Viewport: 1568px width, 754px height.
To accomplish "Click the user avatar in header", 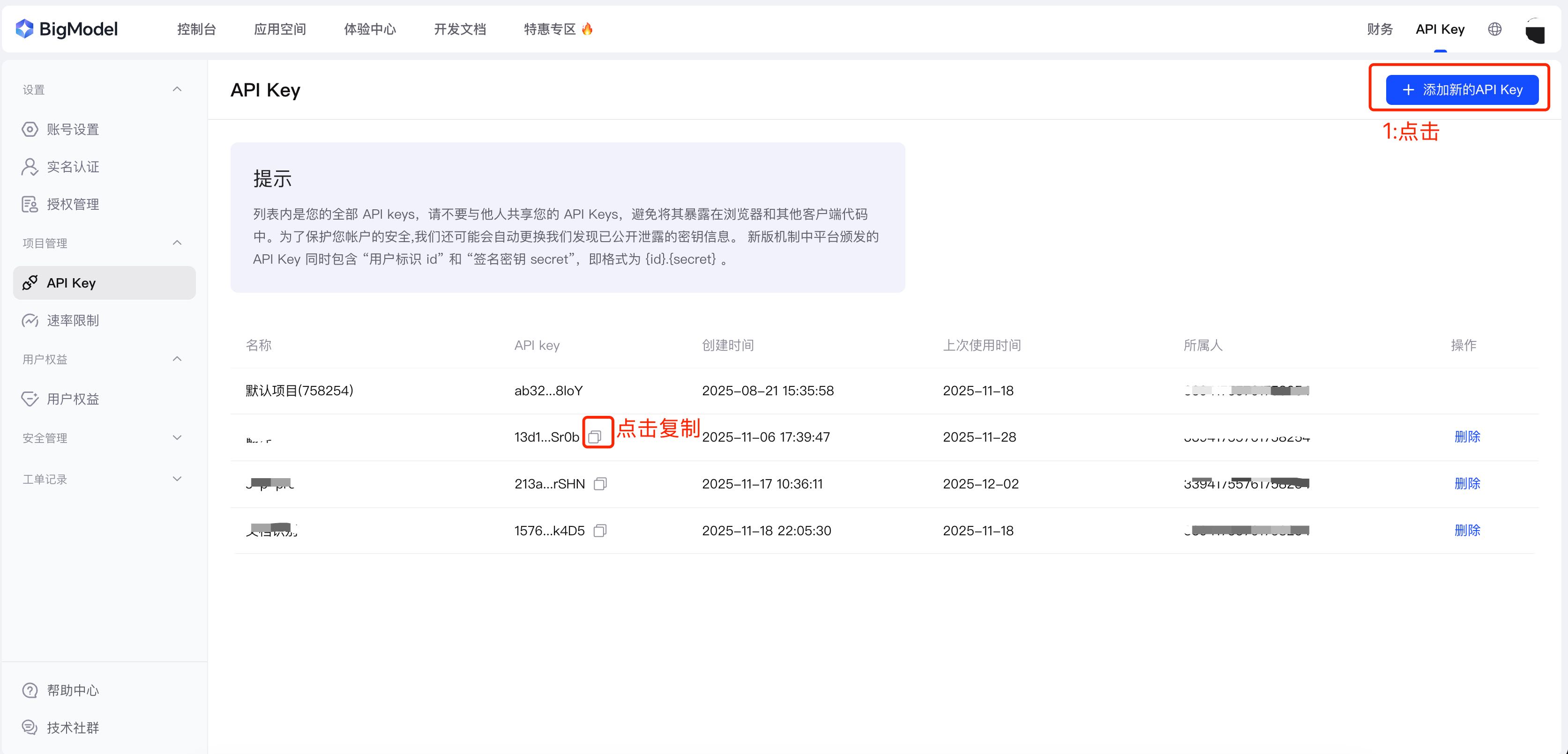I will pos(1535,30).
